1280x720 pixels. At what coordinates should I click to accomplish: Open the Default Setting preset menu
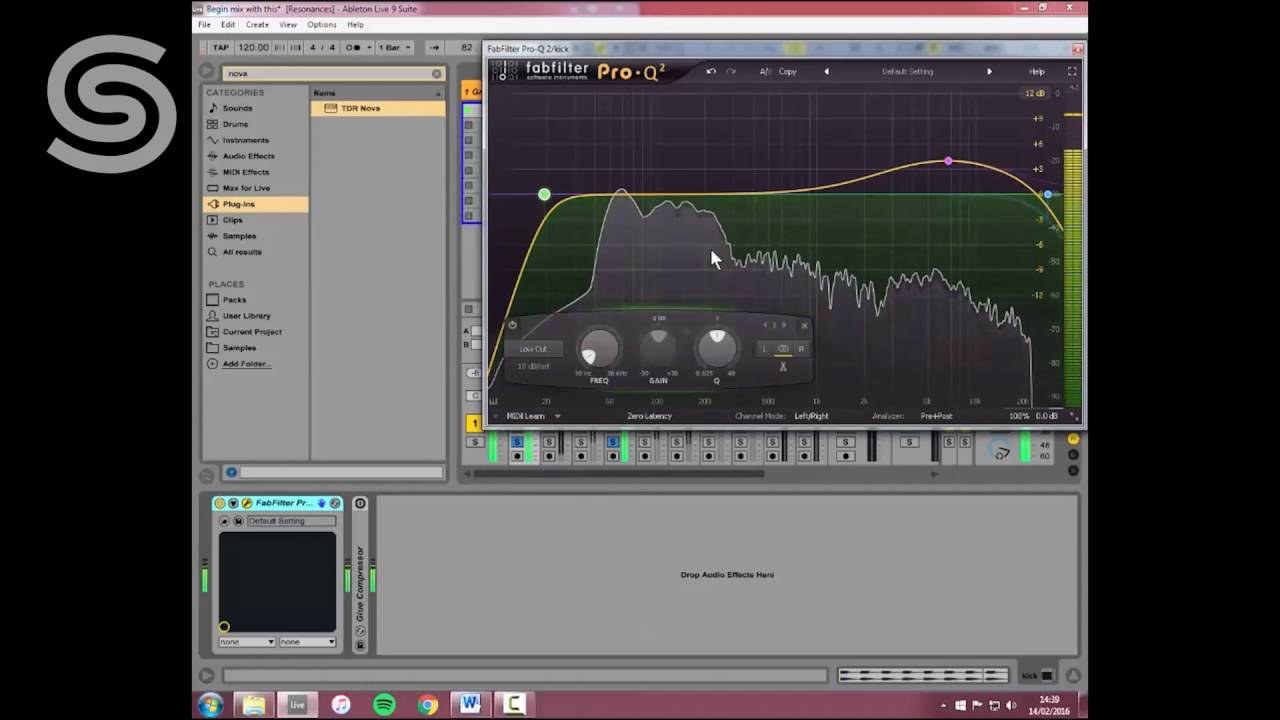click(x=907, y=71)
